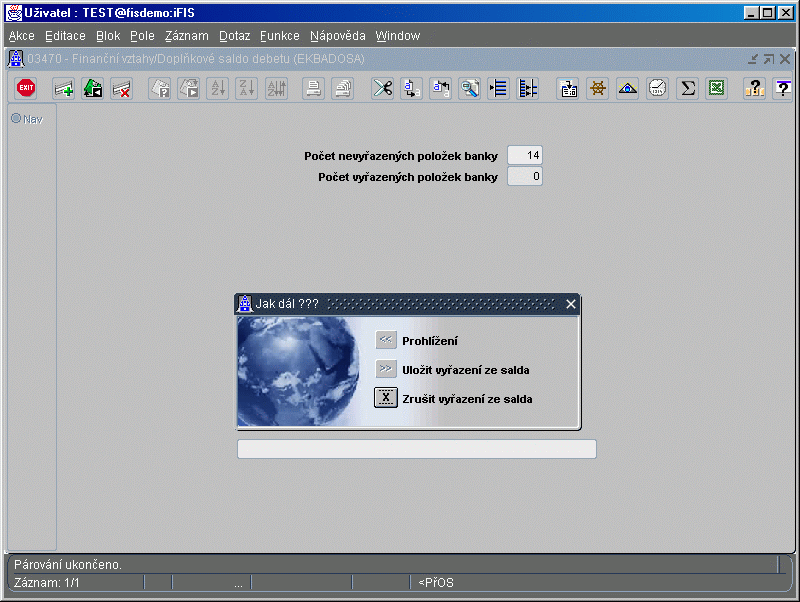Click the question mark with blocks help icon

pyautogui.click(x=754, y=88)
